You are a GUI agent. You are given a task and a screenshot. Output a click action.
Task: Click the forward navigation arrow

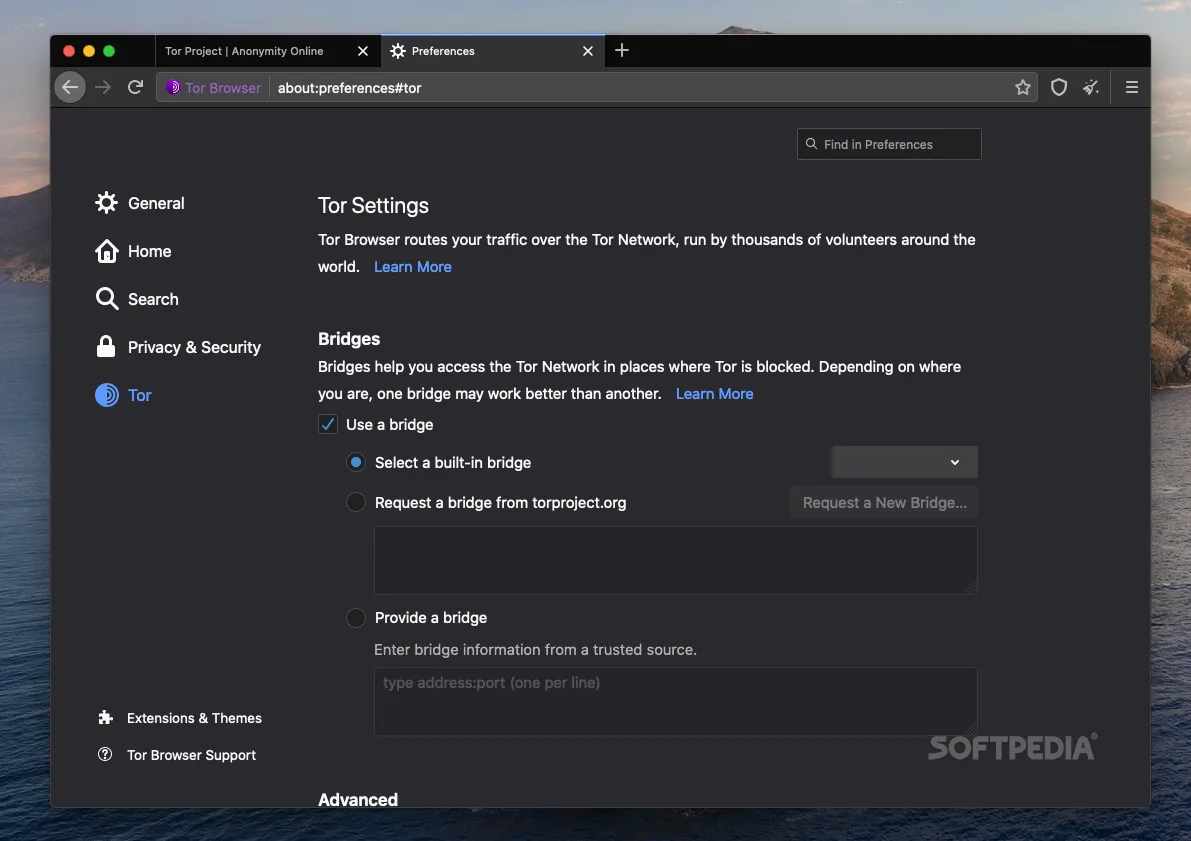point(103,87)
